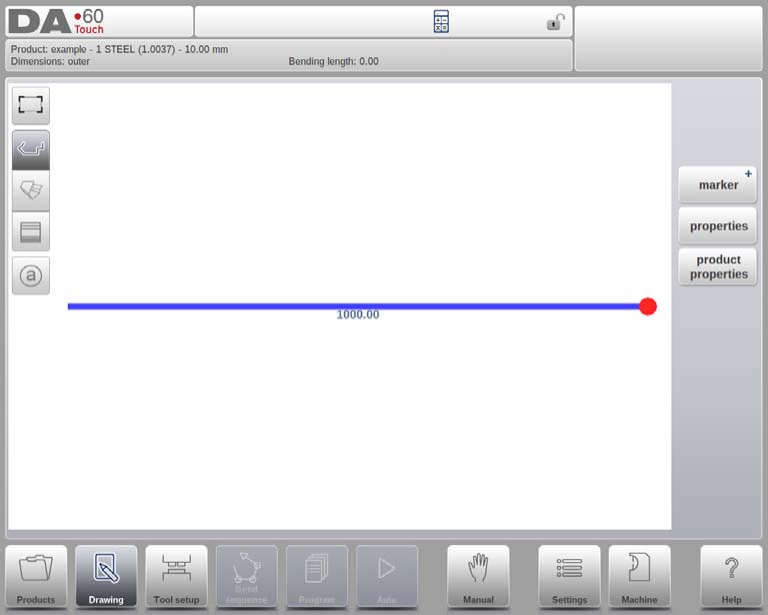768x615 pixels.
Task: Open the calculator icon in top bar
Action: [441, 22]
